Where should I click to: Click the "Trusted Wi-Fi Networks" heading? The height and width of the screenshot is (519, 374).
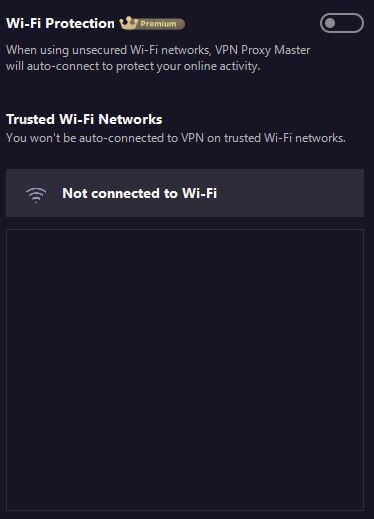tap(84, 119)
